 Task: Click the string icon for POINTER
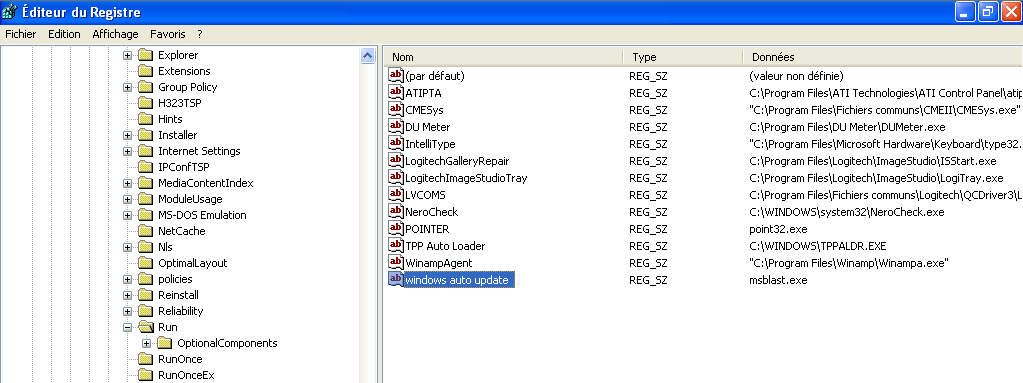coord(396,228)
